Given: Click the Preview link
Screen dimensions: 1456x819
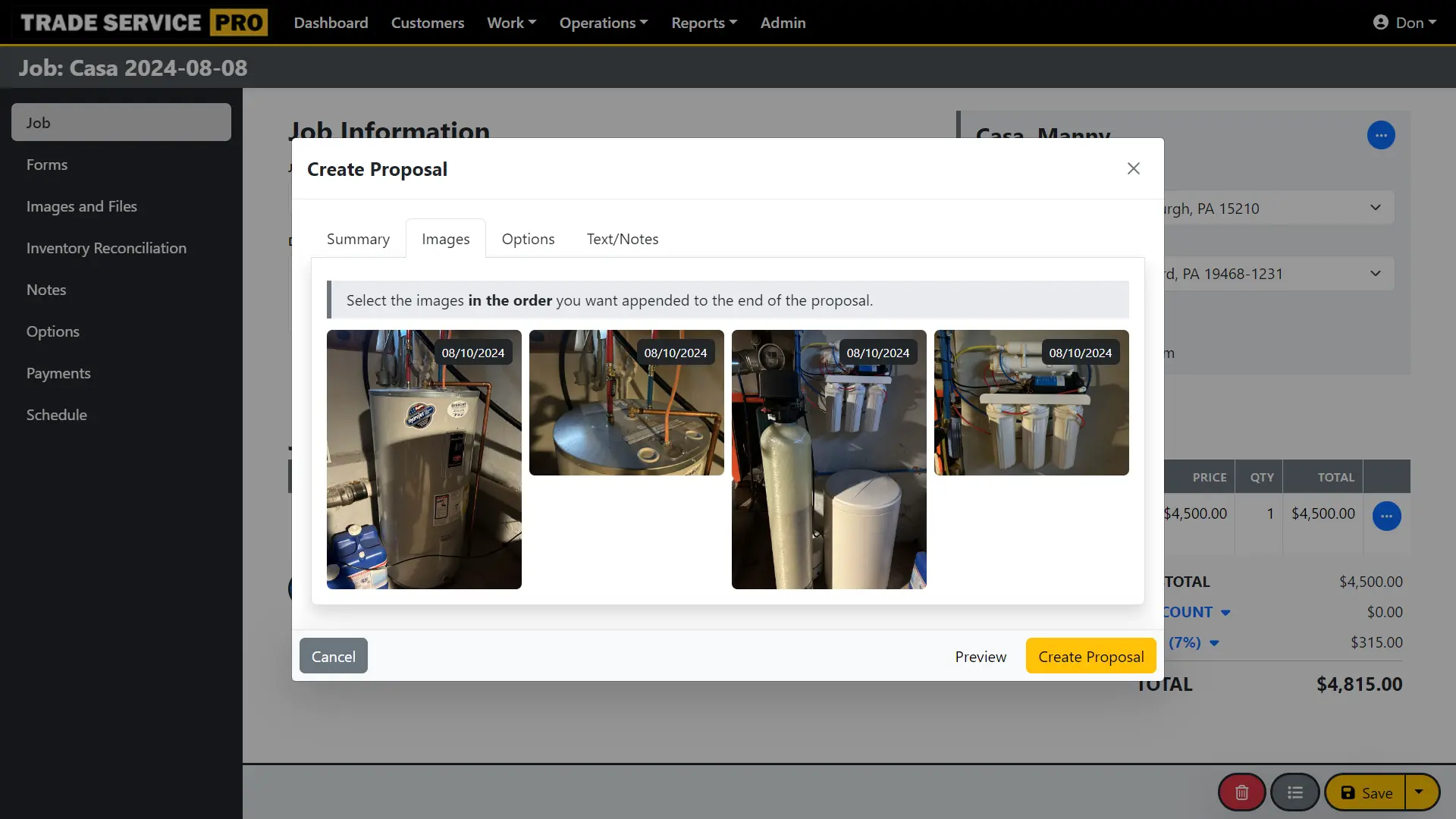Looking at the screenshot, I should (x=980, y=655).
